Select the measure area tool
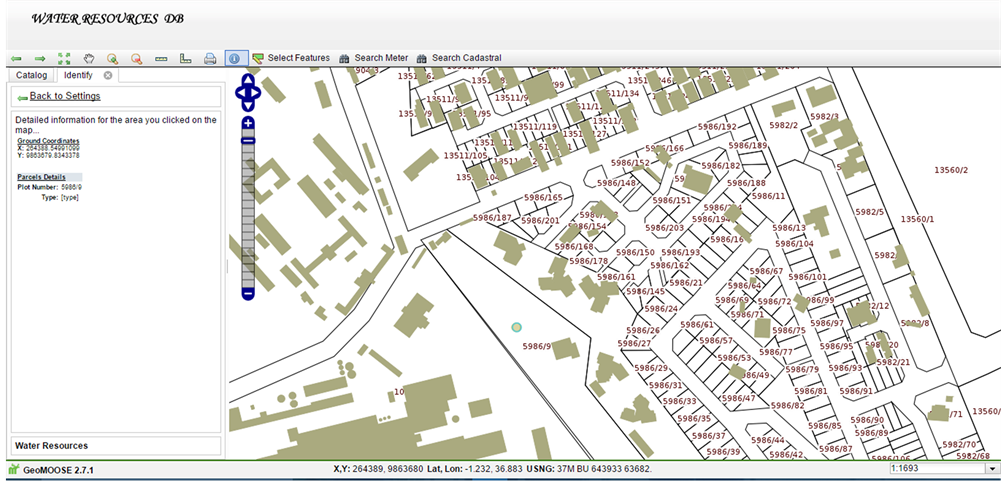 186,59
